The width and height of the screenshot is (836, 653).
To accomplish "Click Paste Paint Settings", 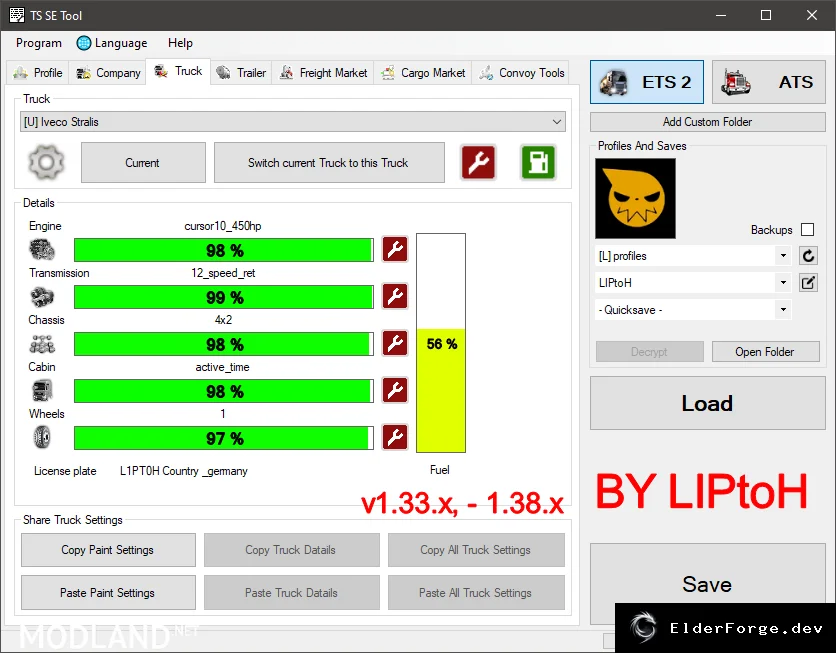I will tap(108, 592).
